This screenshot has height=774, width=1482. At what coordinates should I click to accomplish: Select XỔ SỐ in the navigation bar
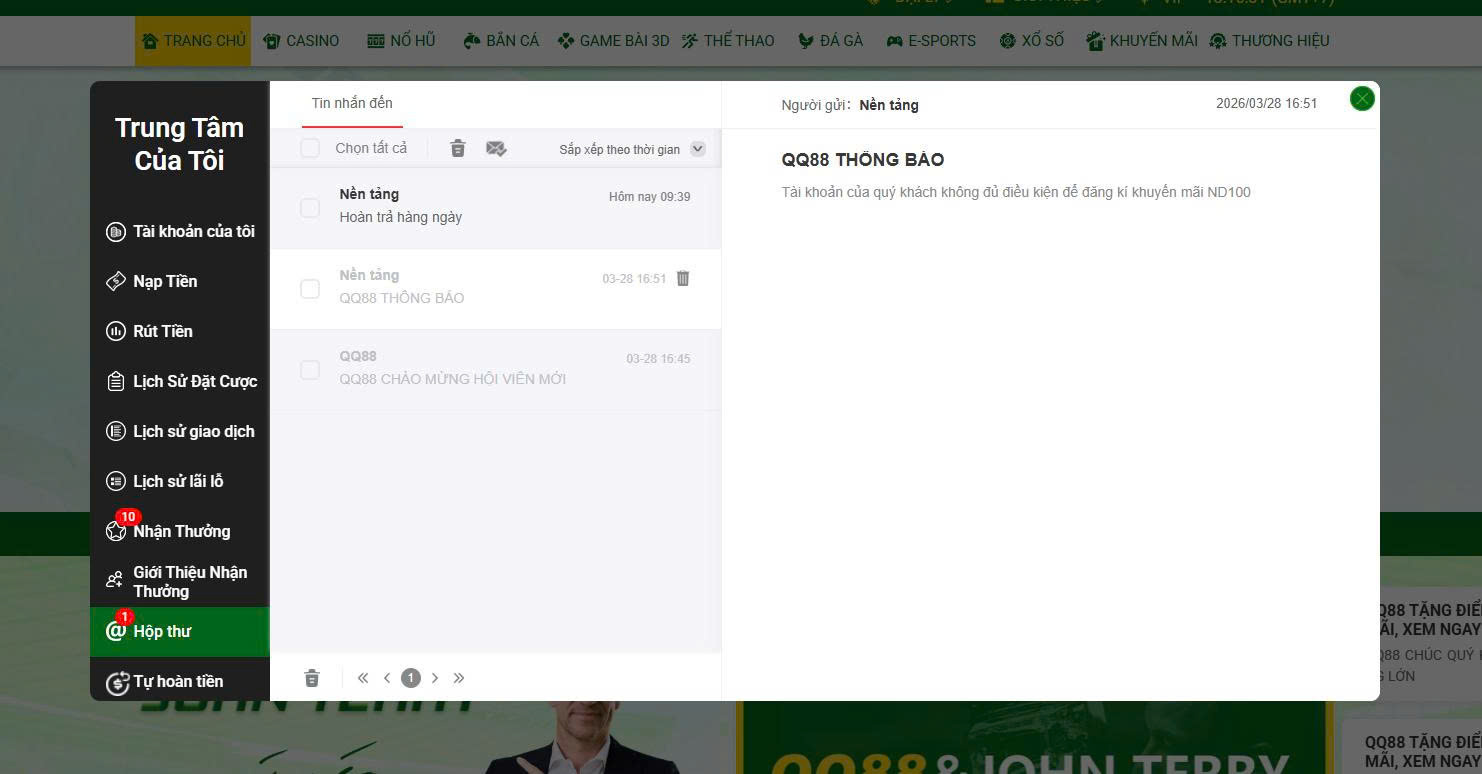pyautogui.click(x=1031, y=41)
